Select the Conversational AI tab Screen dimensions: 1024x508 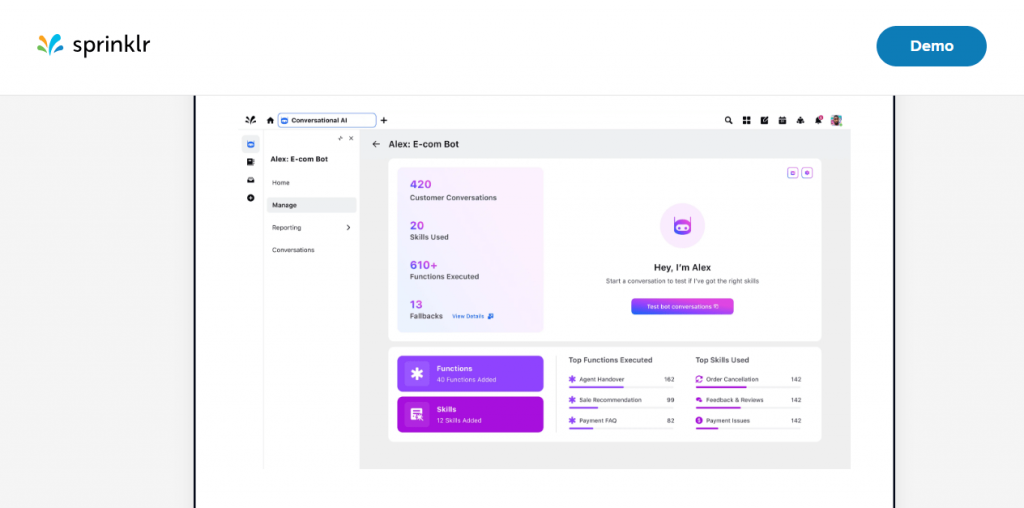pos(327,120)
